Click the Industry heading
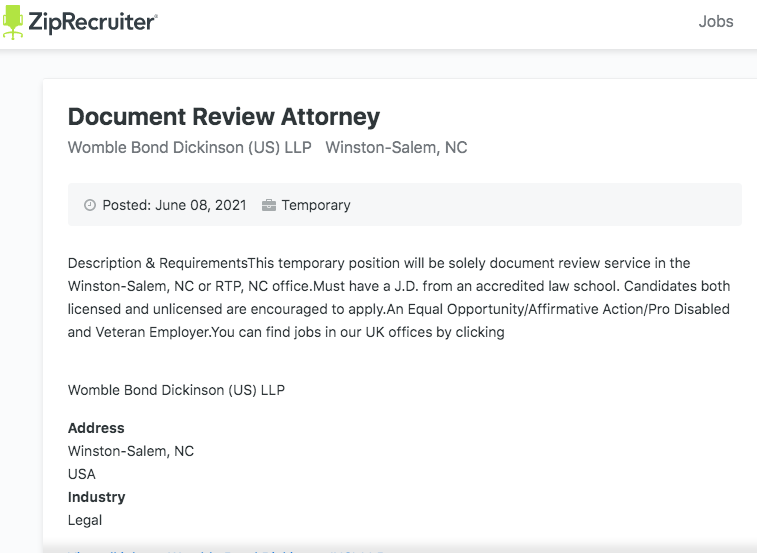757x553 pixels. click(x=96, y=497)
